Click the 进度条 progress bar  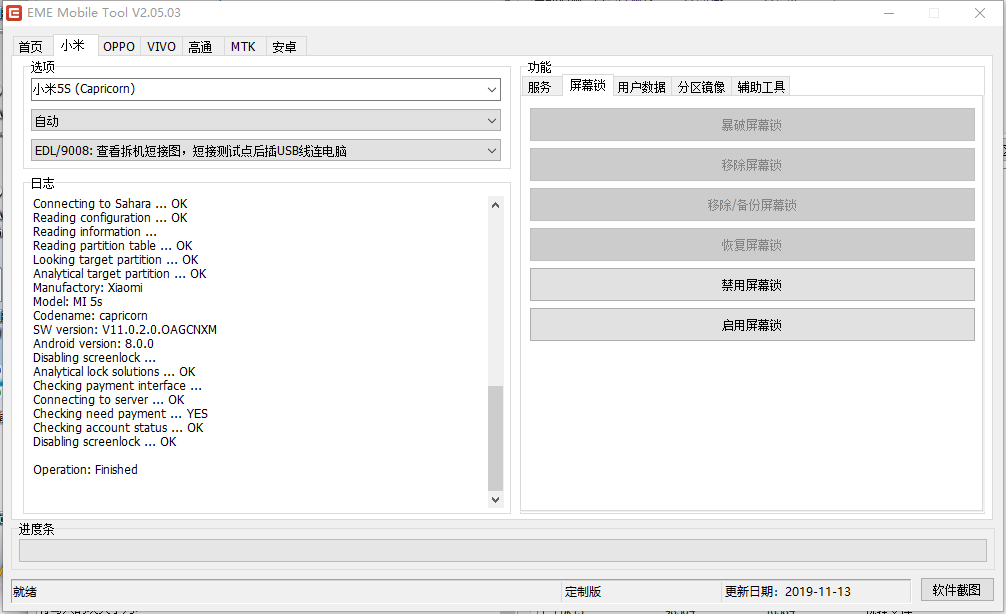(502, 550)
